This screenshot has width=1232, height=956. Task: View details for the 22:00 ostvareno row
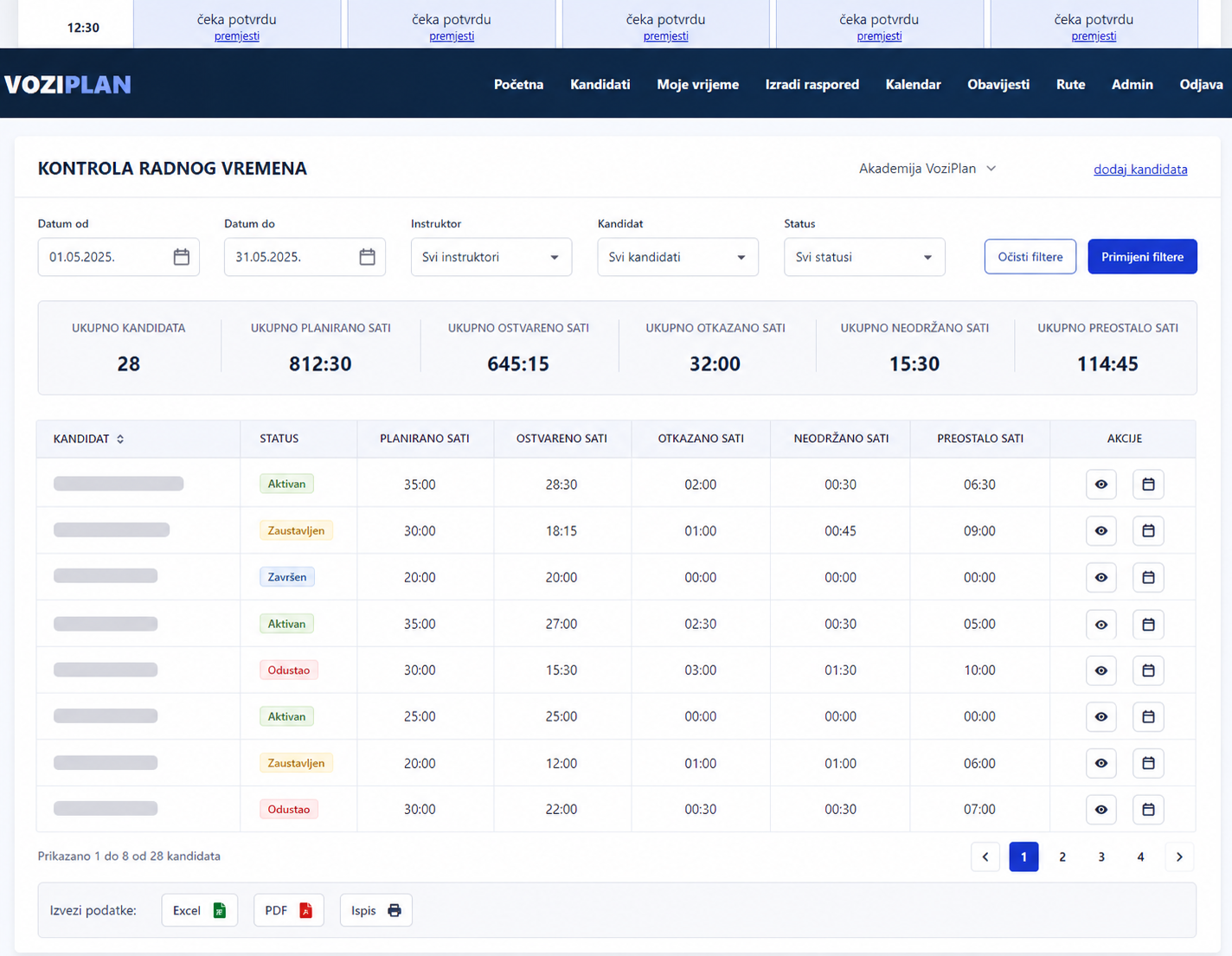tap(1100, 809)
